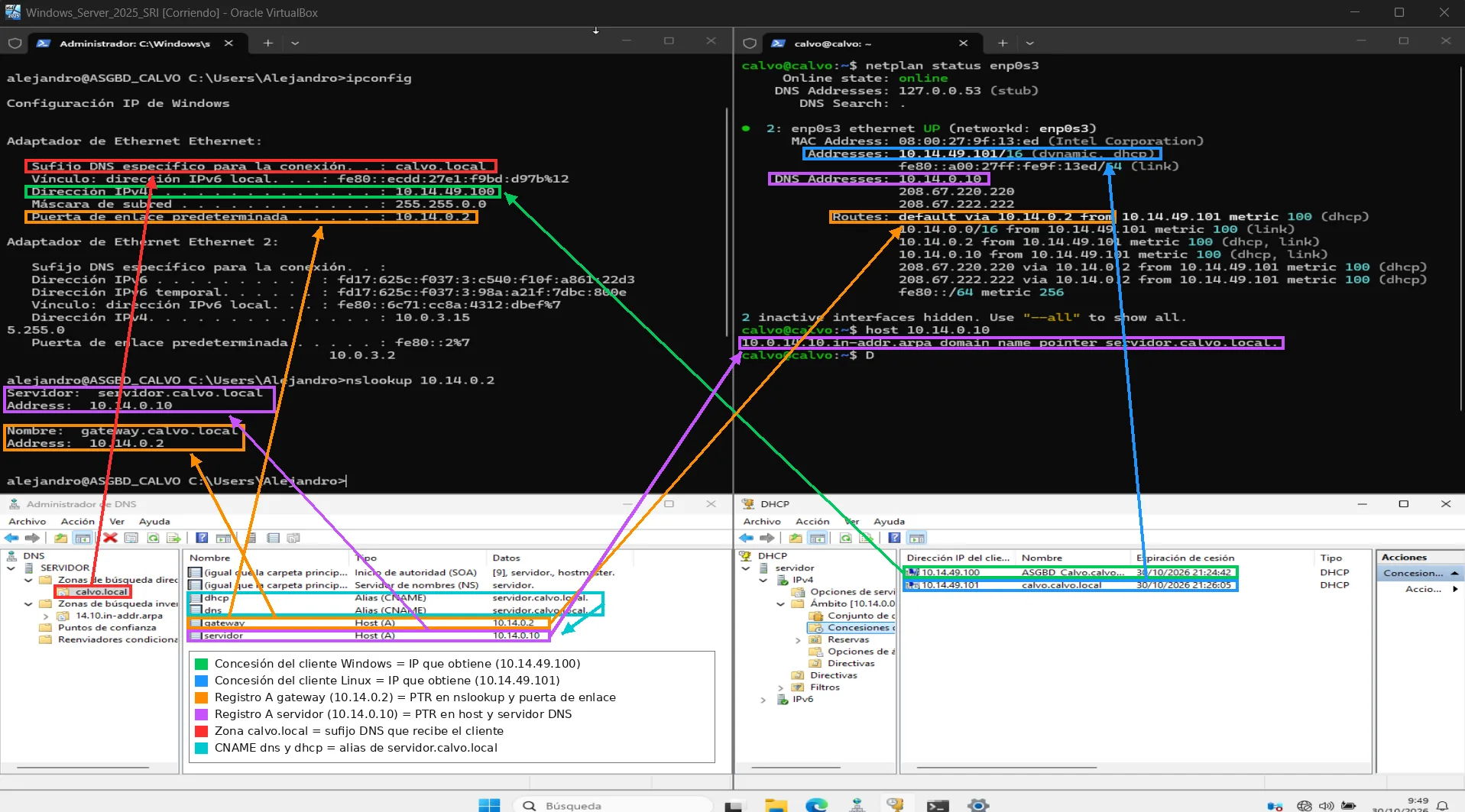Screen dimensions: 1465x812
Task: Sort DNS records by Nombre column
Action: (x=267, y=558)
